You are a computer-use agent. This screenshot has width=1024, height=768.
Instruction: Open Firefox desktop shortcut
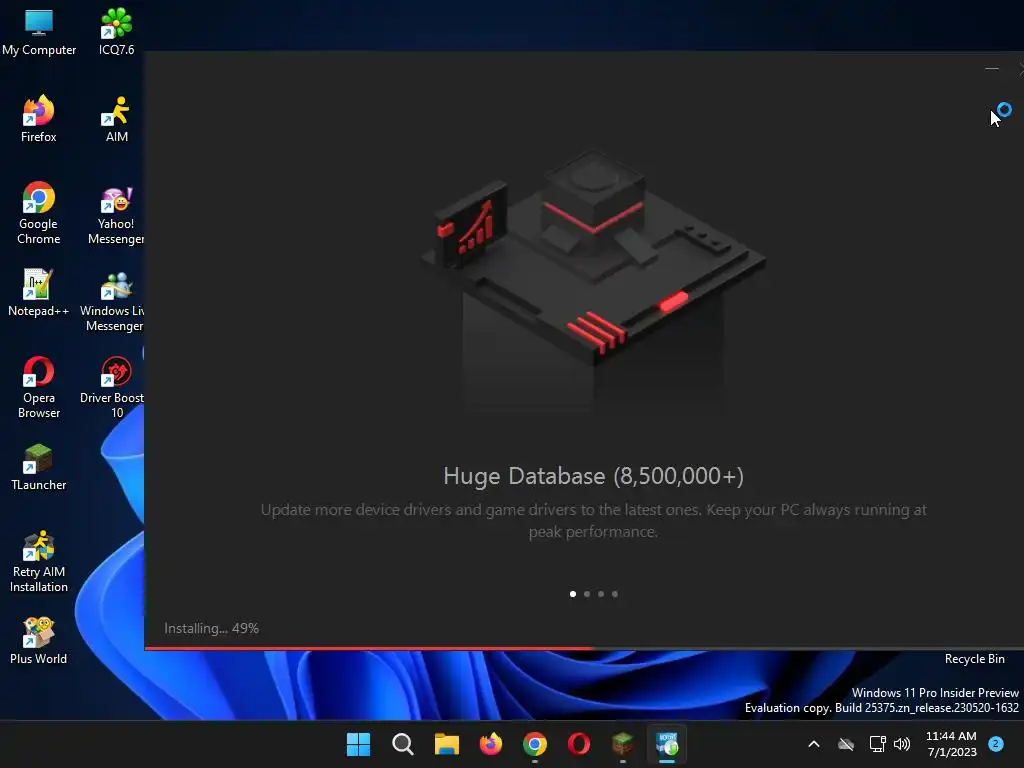coord(39,119)
